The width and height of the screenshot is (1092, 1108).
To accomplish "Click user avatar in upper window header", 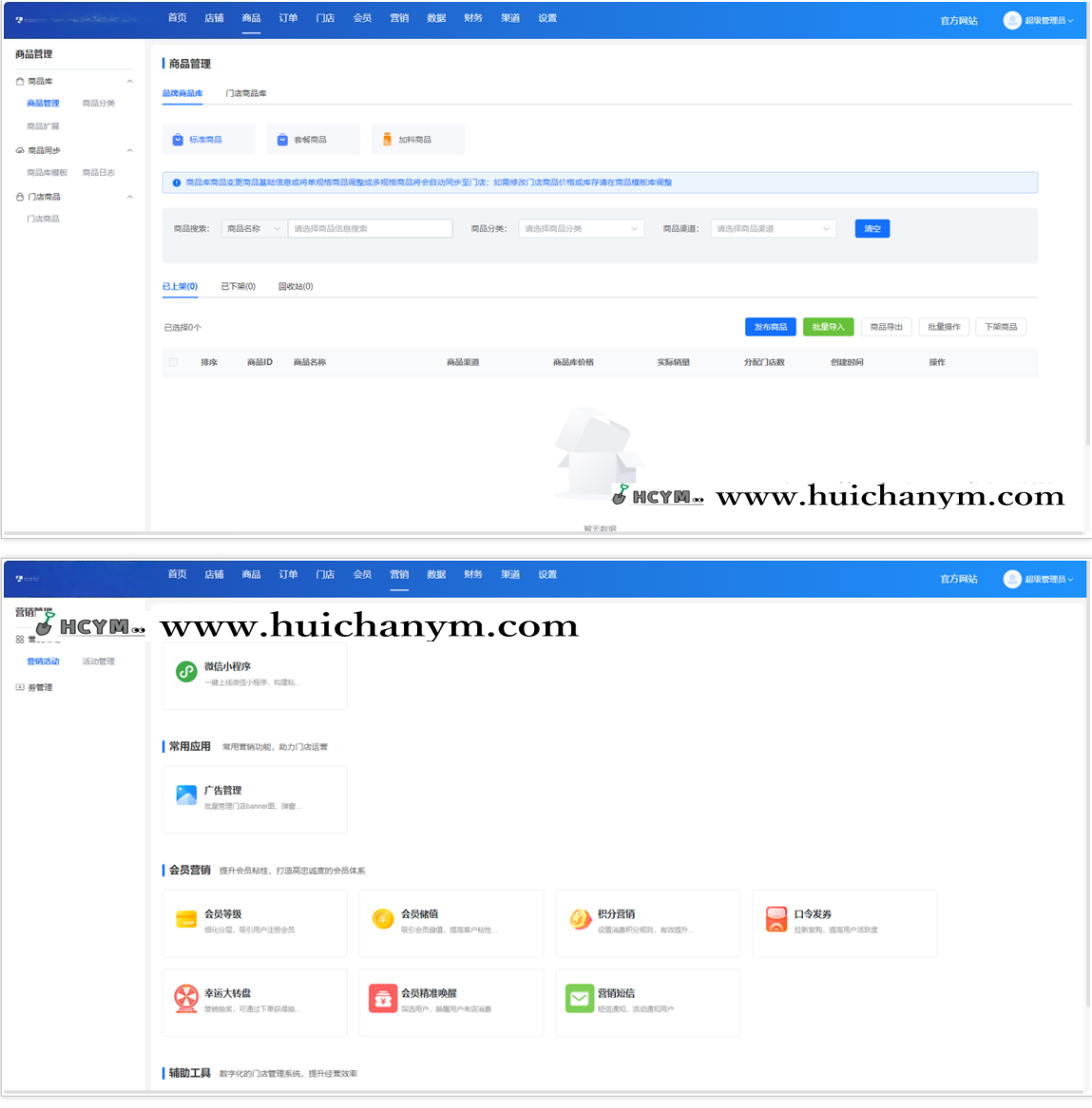I will click(x=1012, y=21).
